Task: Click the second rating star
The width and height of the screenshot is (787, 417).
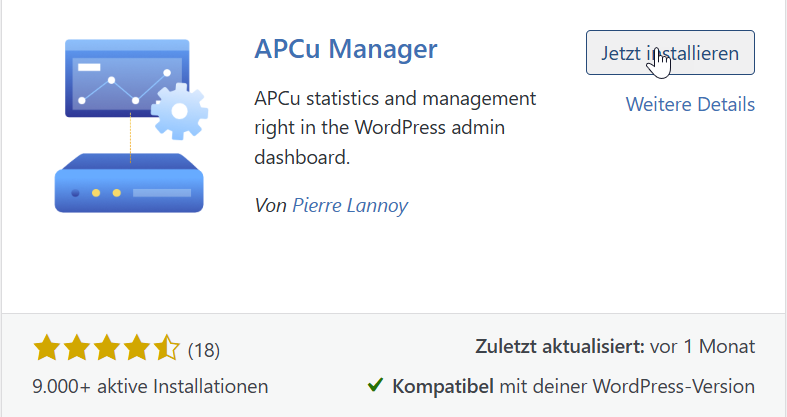Action: coord(76,349)
